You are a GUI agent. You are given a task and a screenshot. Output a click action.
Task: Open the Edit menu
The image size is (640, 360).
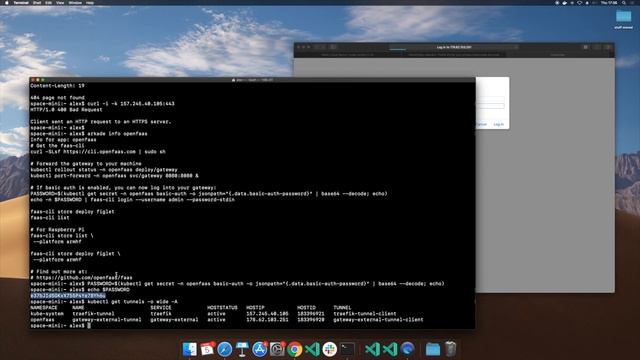tap(49, 2)
